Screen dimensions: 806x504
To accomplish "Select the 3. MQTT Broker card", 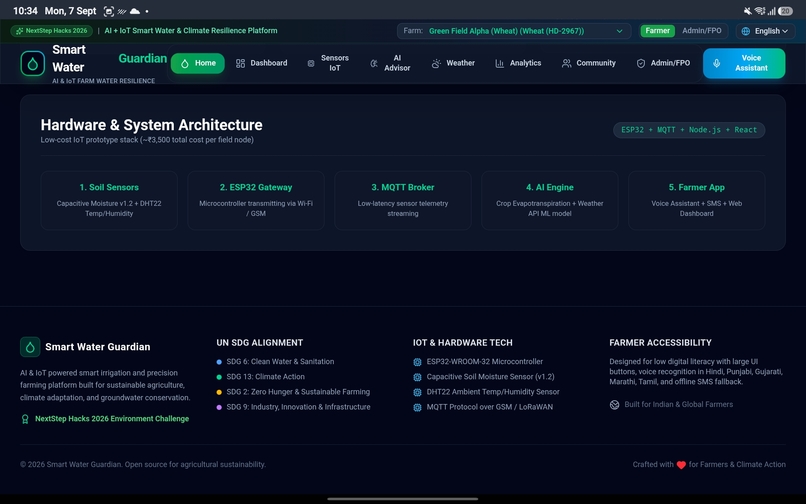I will [403, 201].
